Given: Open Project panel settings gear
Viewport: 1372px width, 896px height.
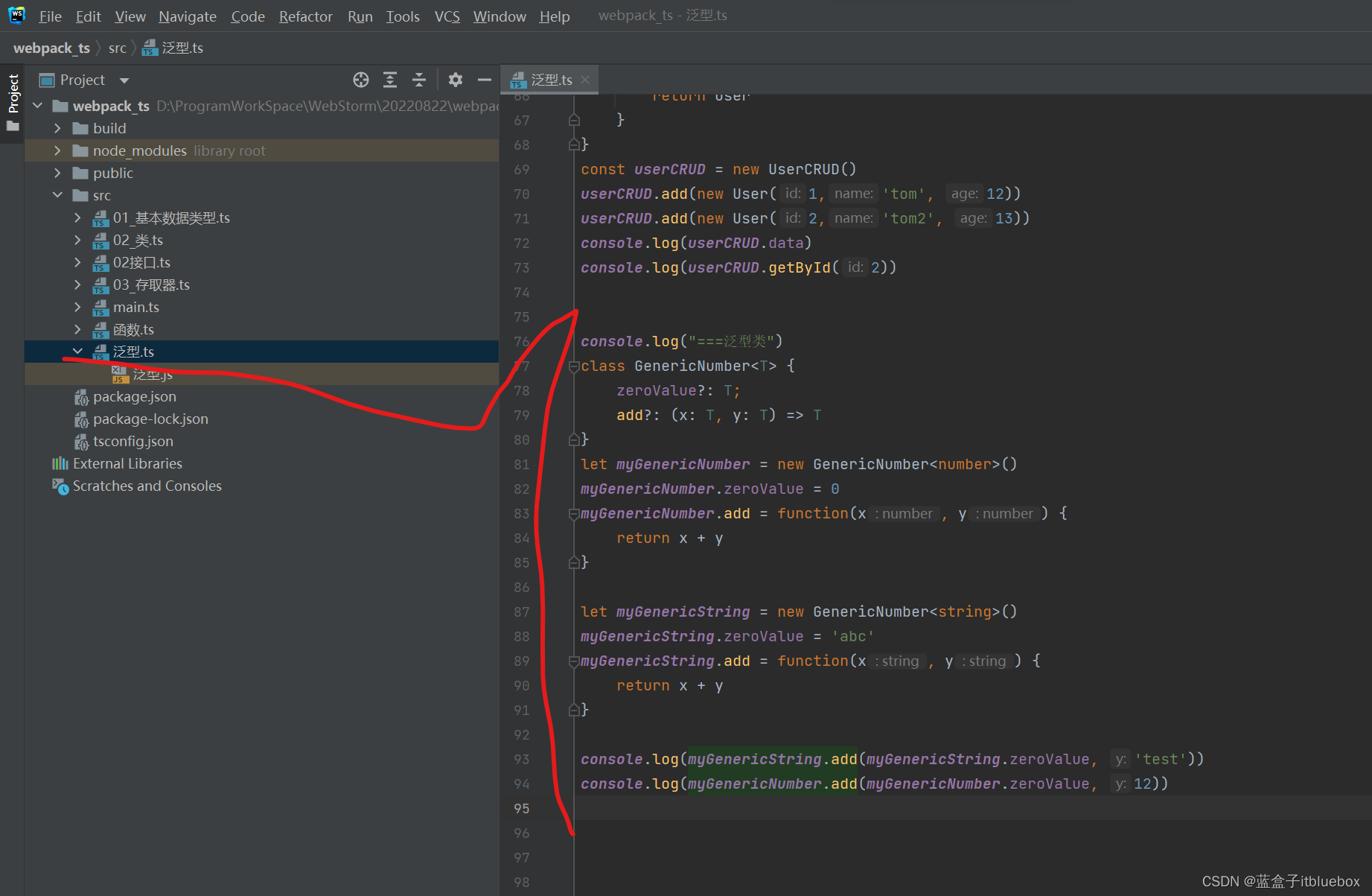Looking at the screenshot, I should tap(456, 80).
